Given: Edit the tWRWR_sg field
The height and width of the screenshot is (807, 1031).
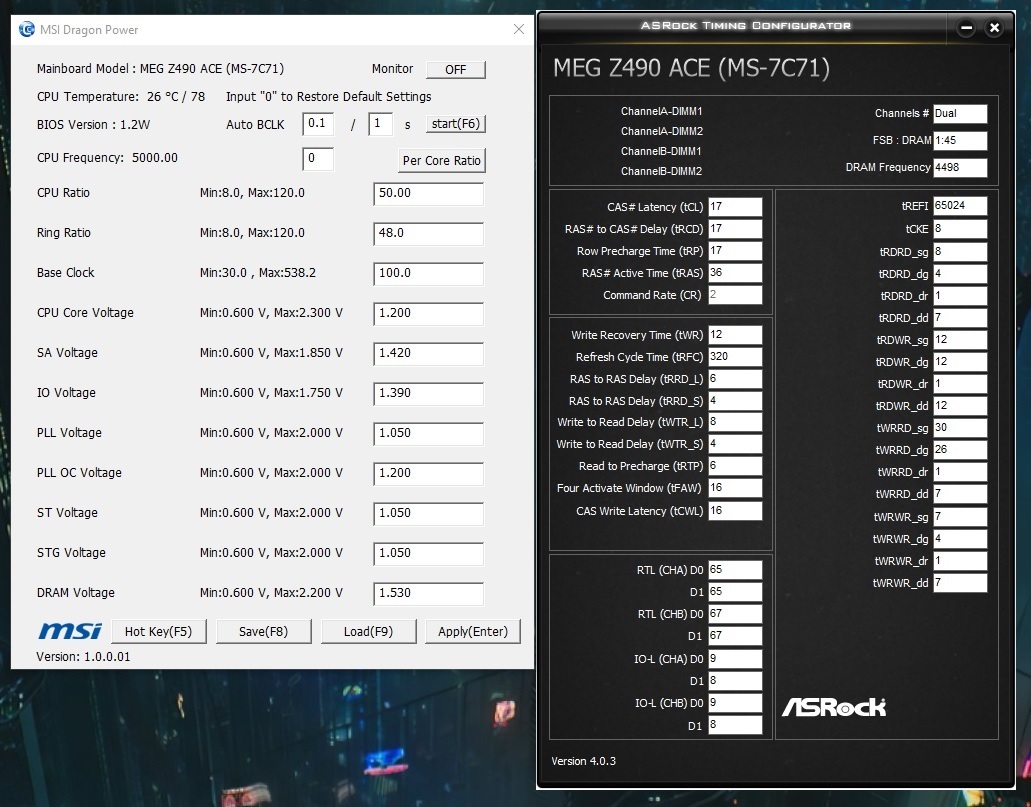Looking at the screenshot, I should pyautogui.click(x=960, y=517).
